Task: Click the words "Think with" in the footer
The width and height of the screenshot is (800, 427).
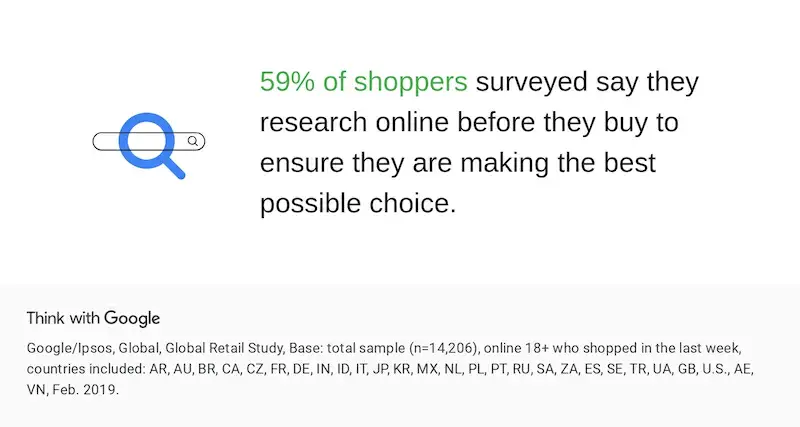Action: pyautogui.click(x=63, y=318)
